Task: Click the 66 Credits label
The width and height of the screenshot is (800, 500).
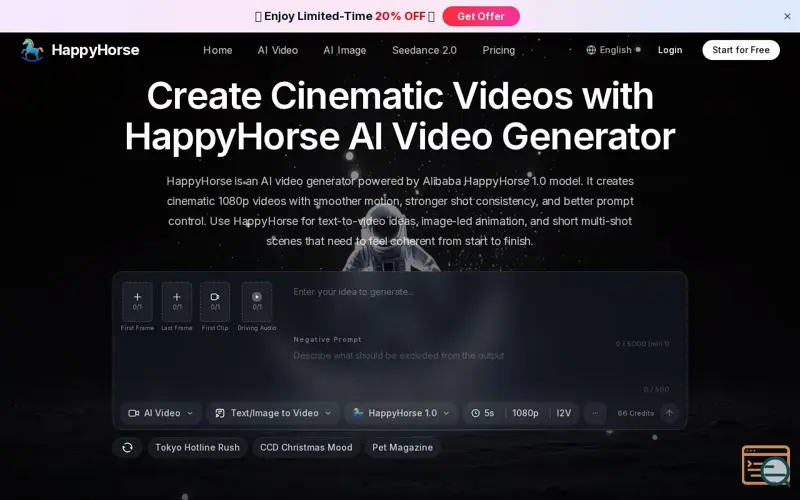Action: (635, 413)
